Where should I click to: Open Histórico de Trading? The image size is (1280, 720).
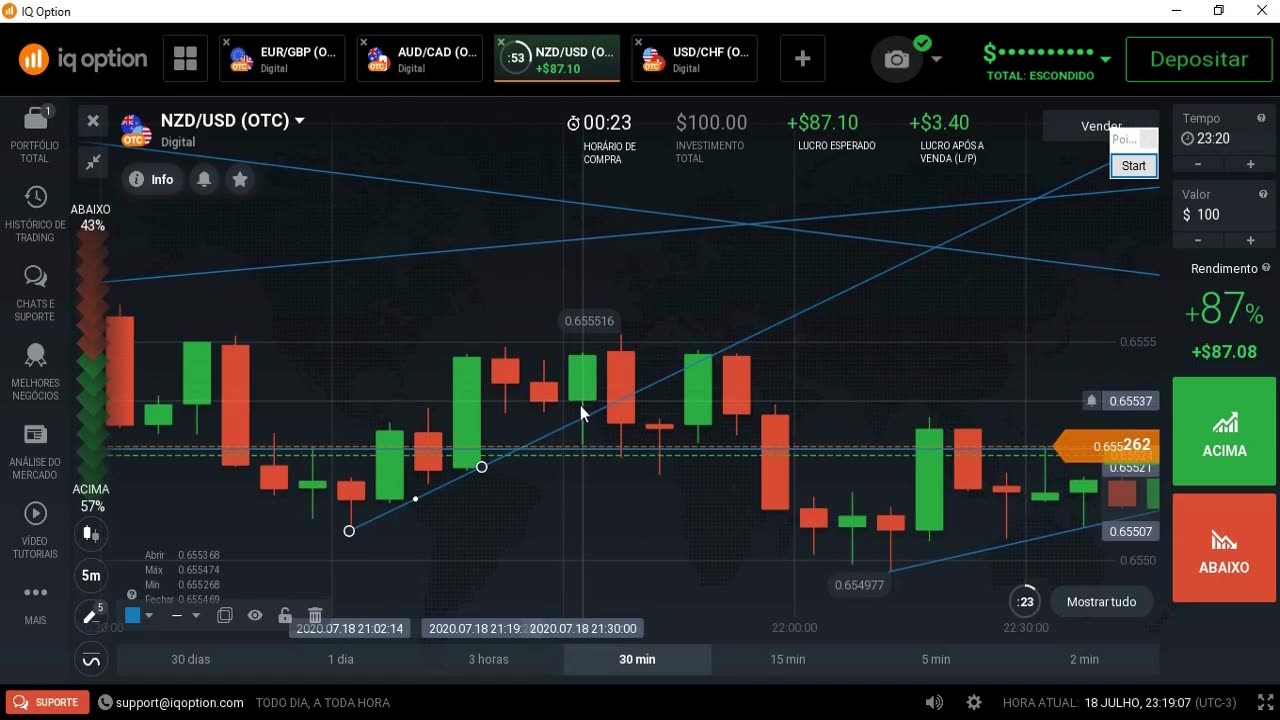[x=35, y=214]
